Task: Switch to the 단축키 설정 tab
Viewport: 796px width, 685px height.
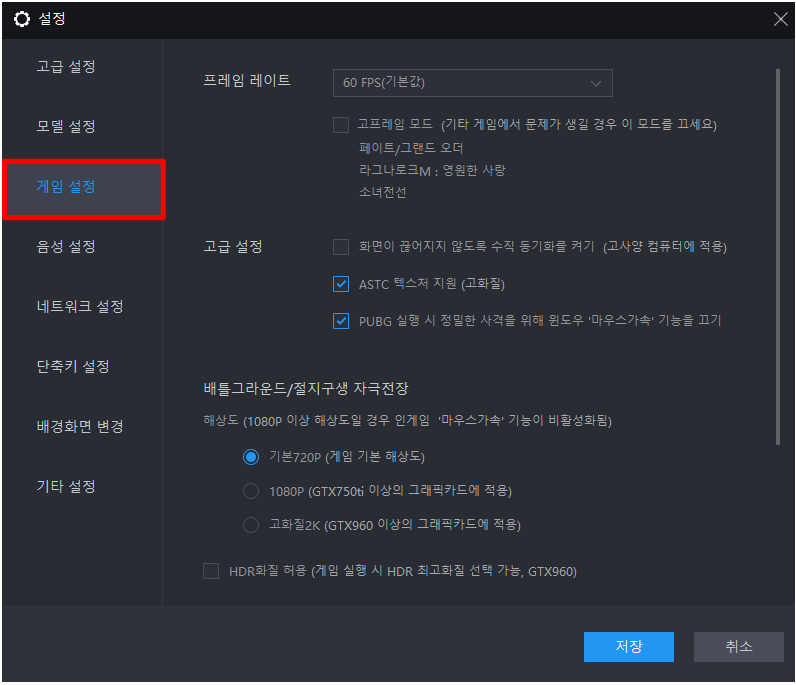Action: [73, 367]
